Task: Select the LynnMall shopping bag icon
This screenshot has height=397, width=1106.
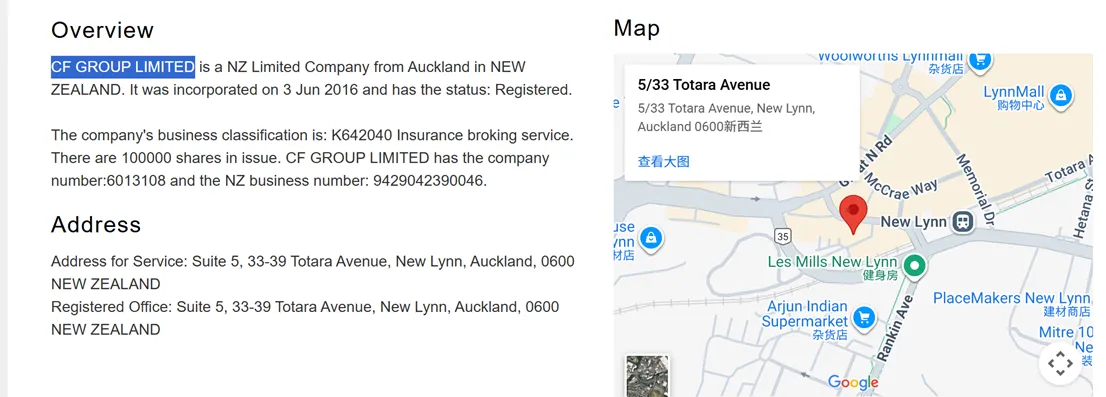Action: pos(1060,94)
